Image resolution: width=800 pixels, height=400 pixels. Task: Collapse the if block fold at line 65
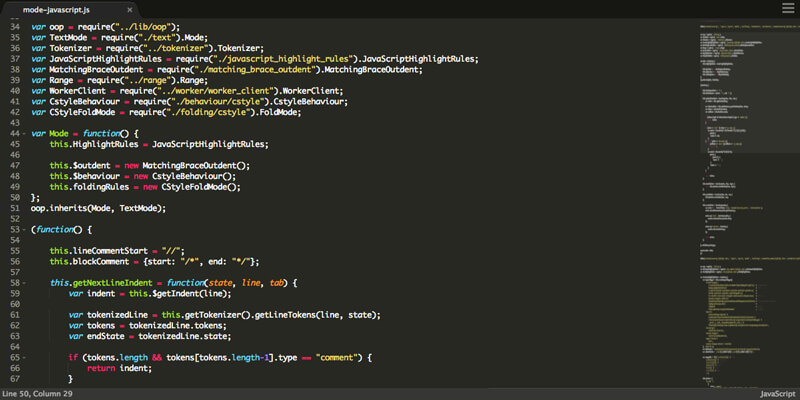[24, 357]
